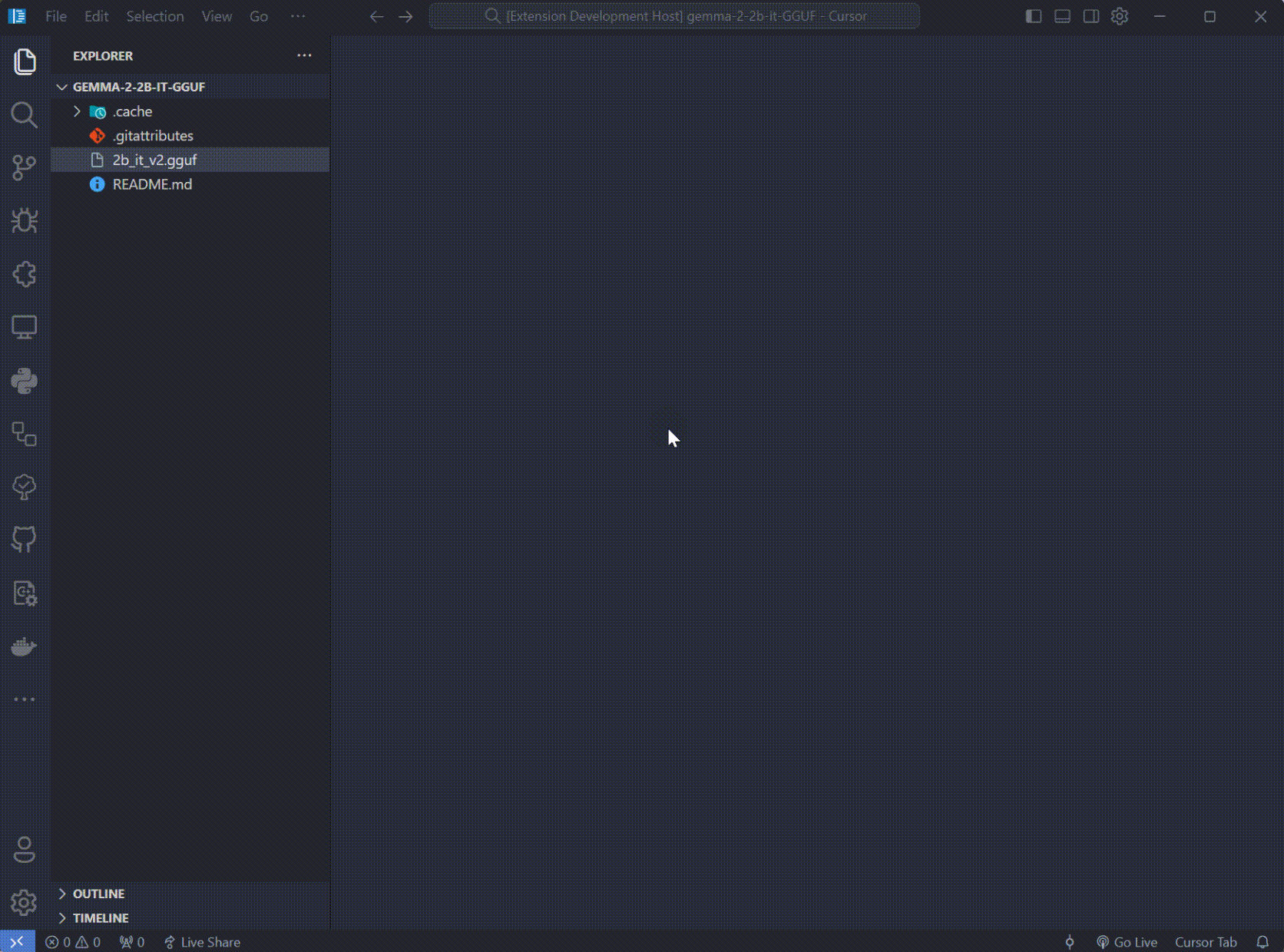Open the Source Control view
Screen dimensions: 1284x952
[x=25, y=168]
